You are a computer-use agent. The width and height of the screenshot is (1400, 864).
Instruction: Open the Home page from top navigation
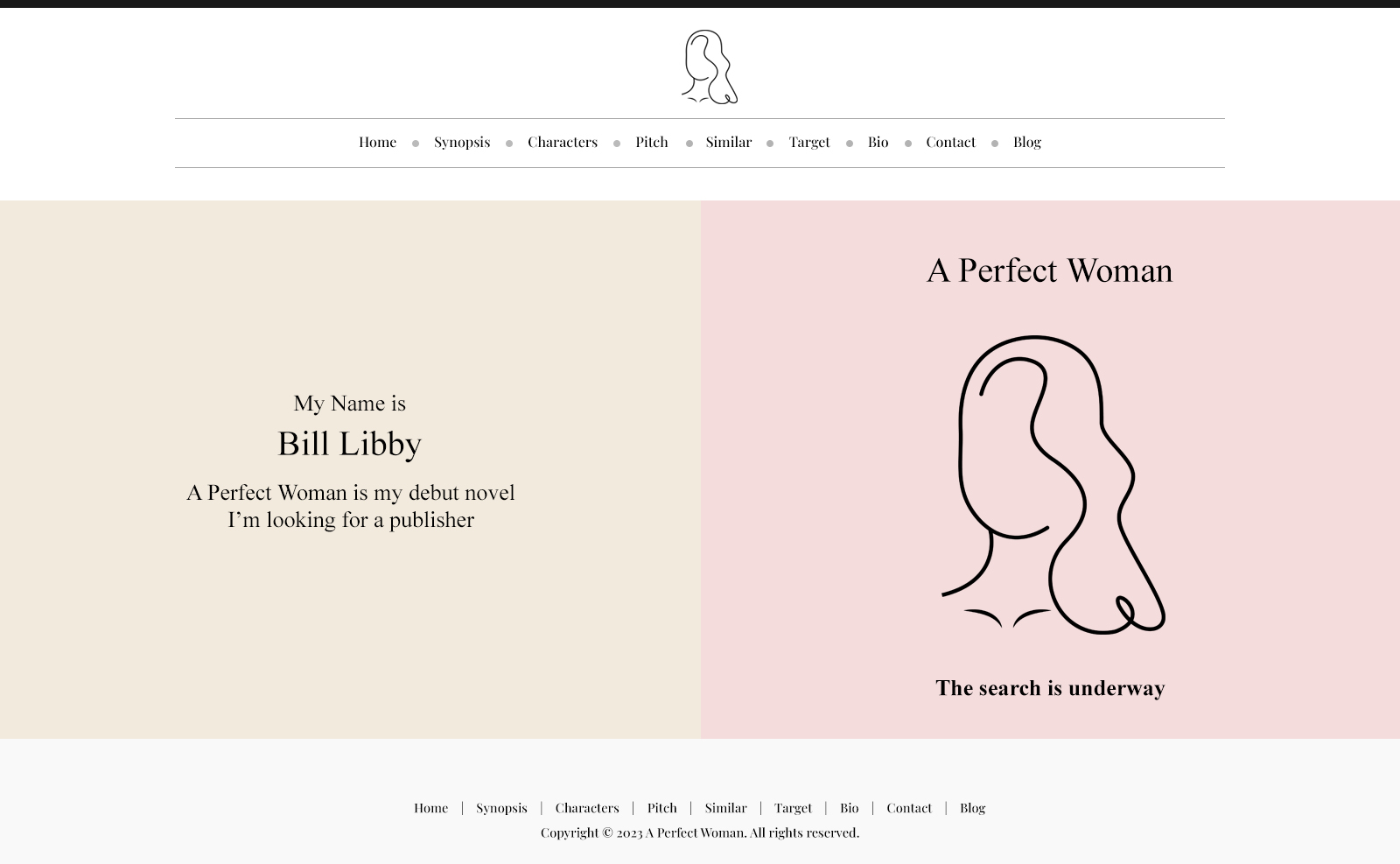pyautogui.click(x=377, y=142)
